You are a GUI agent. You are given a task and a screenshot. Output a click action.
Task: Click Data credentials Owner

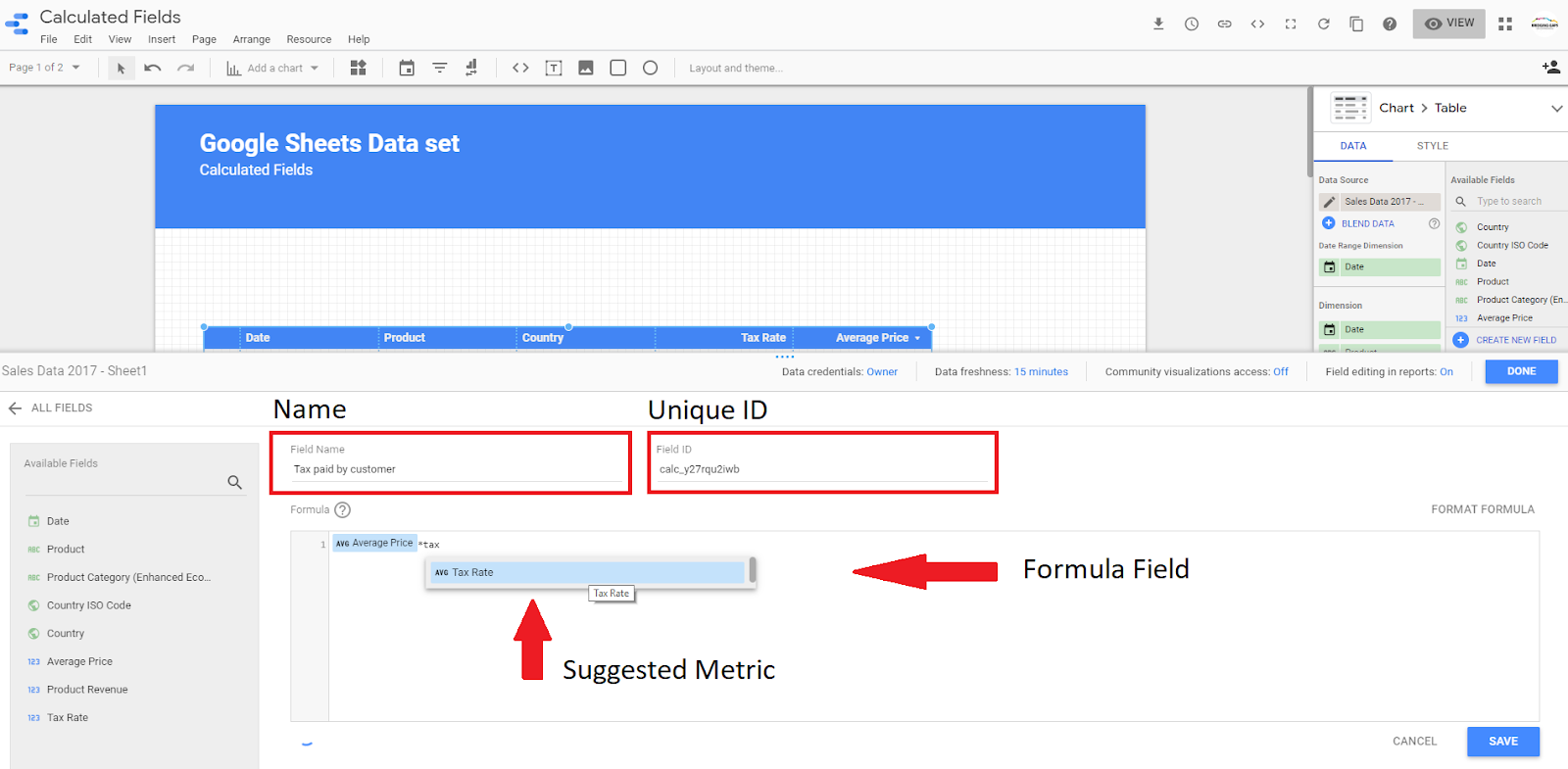882,372
